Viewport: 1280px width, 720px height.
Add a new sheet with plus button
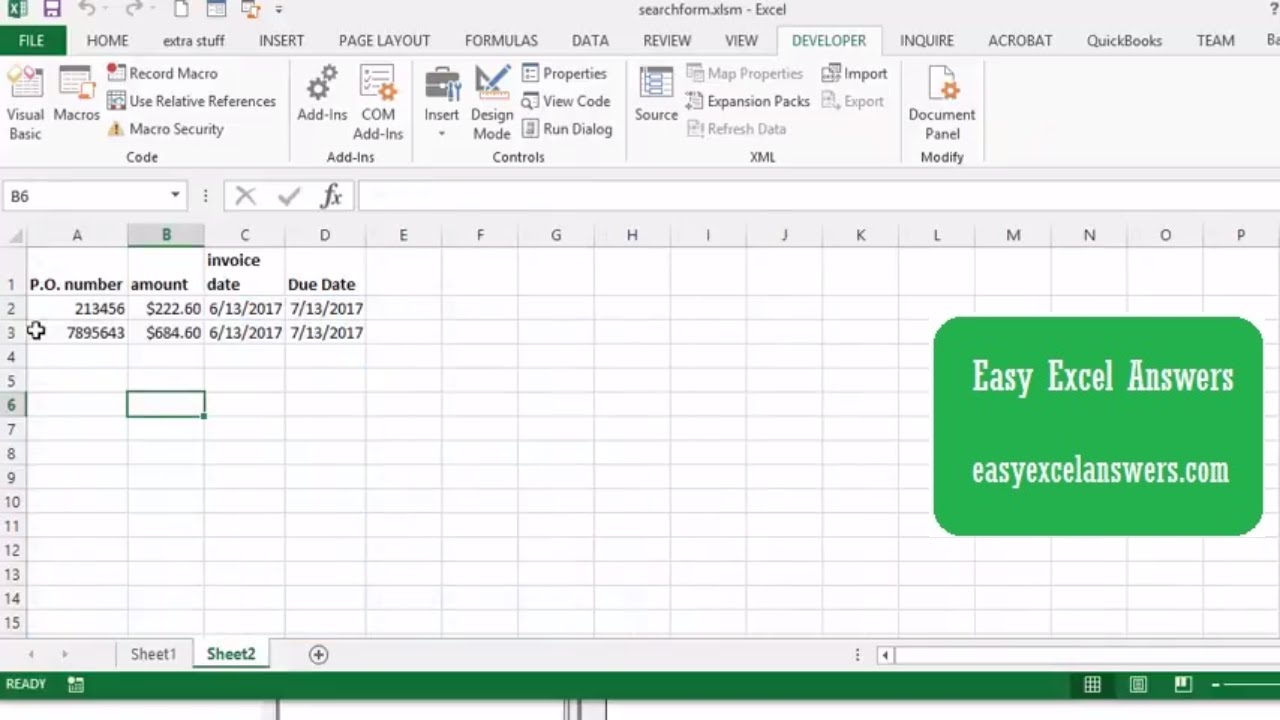click(318, 654)
